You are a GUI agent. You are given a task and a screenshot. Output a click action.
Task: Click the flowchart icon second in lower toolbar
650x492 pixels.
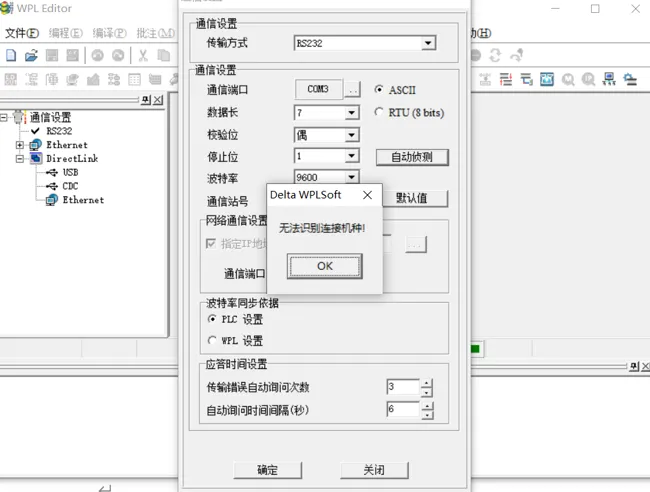31,79
